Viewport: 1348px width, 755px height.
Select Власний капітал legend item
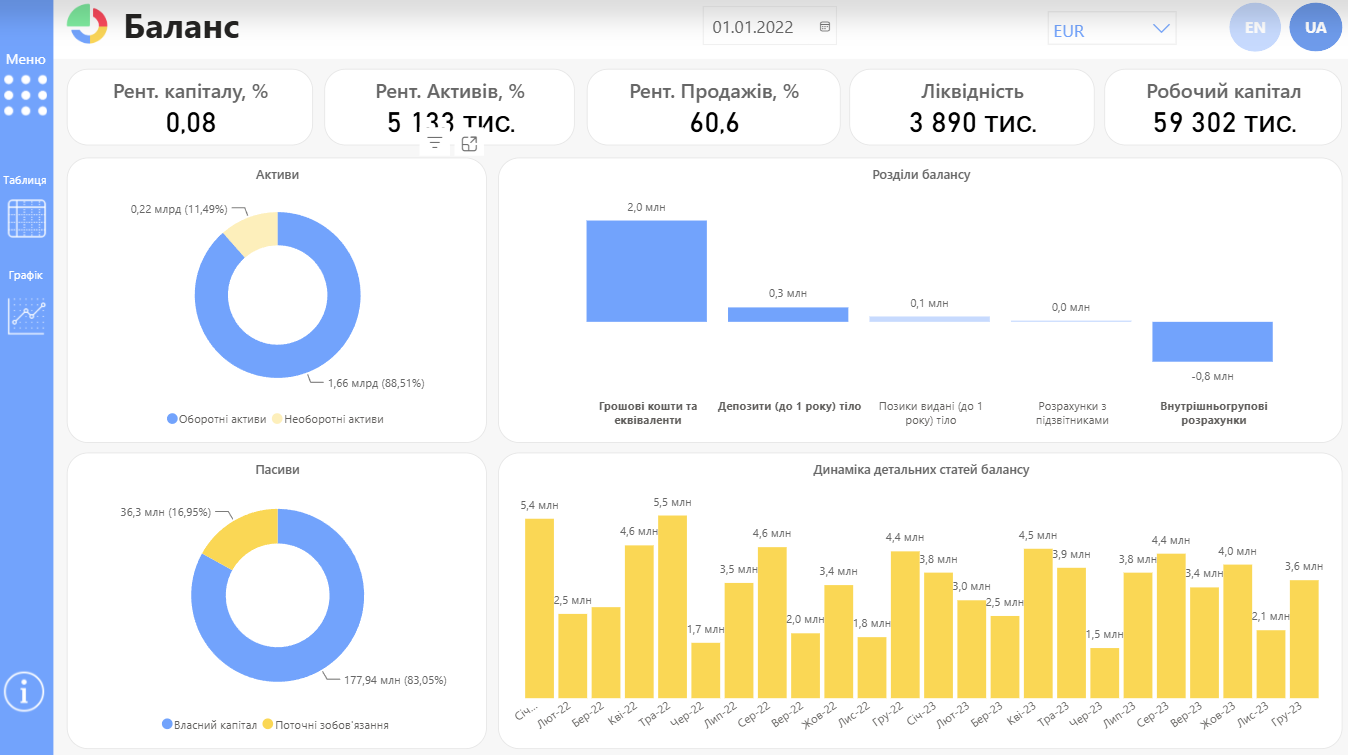pyautogui.click(x=209, y=725)
